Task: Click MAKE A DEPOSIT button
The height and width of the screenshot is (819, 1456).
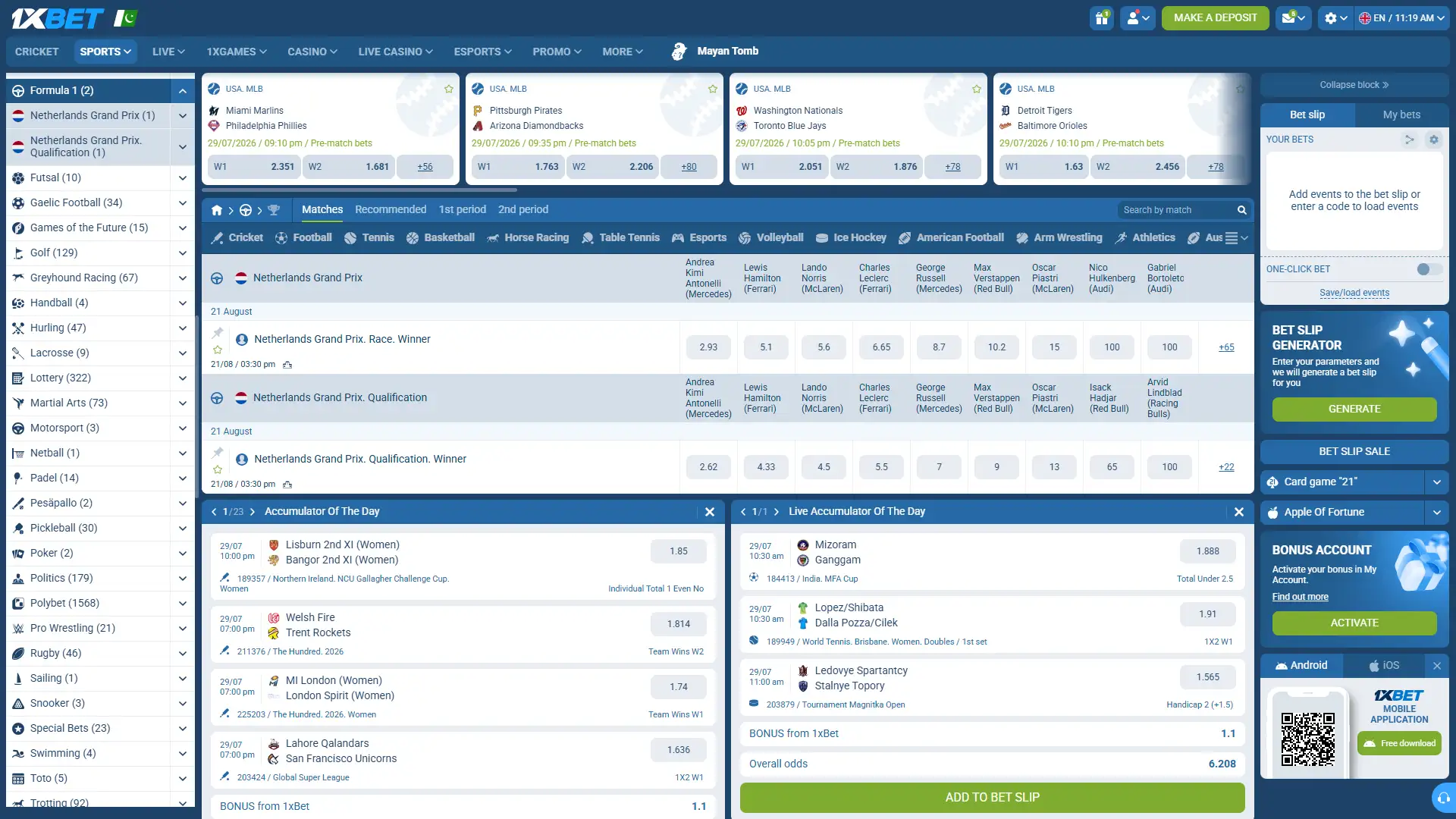Action: pos(1215,17)
